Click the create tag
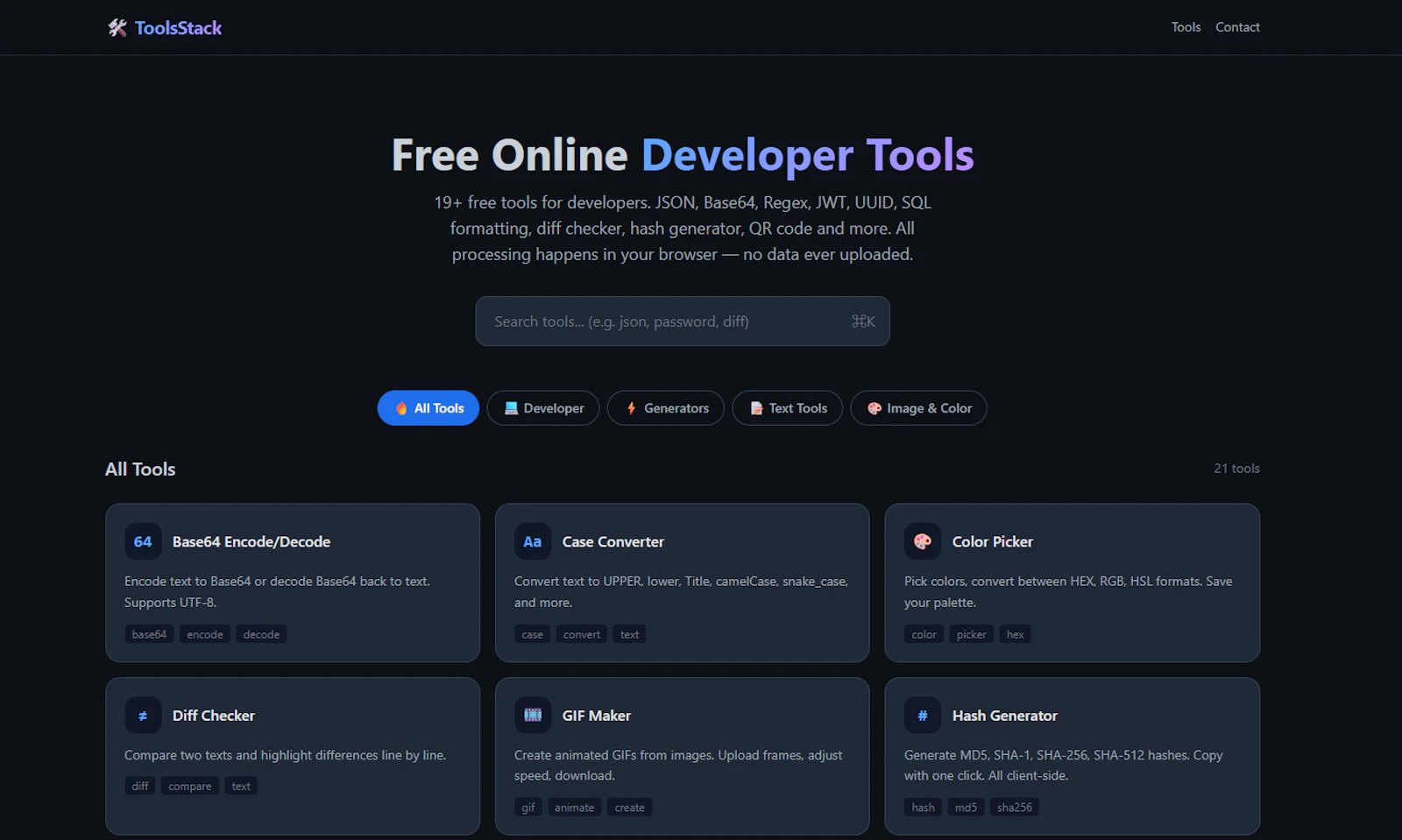This screenshot has width=1402, height=840. click(x=630, y=808)
